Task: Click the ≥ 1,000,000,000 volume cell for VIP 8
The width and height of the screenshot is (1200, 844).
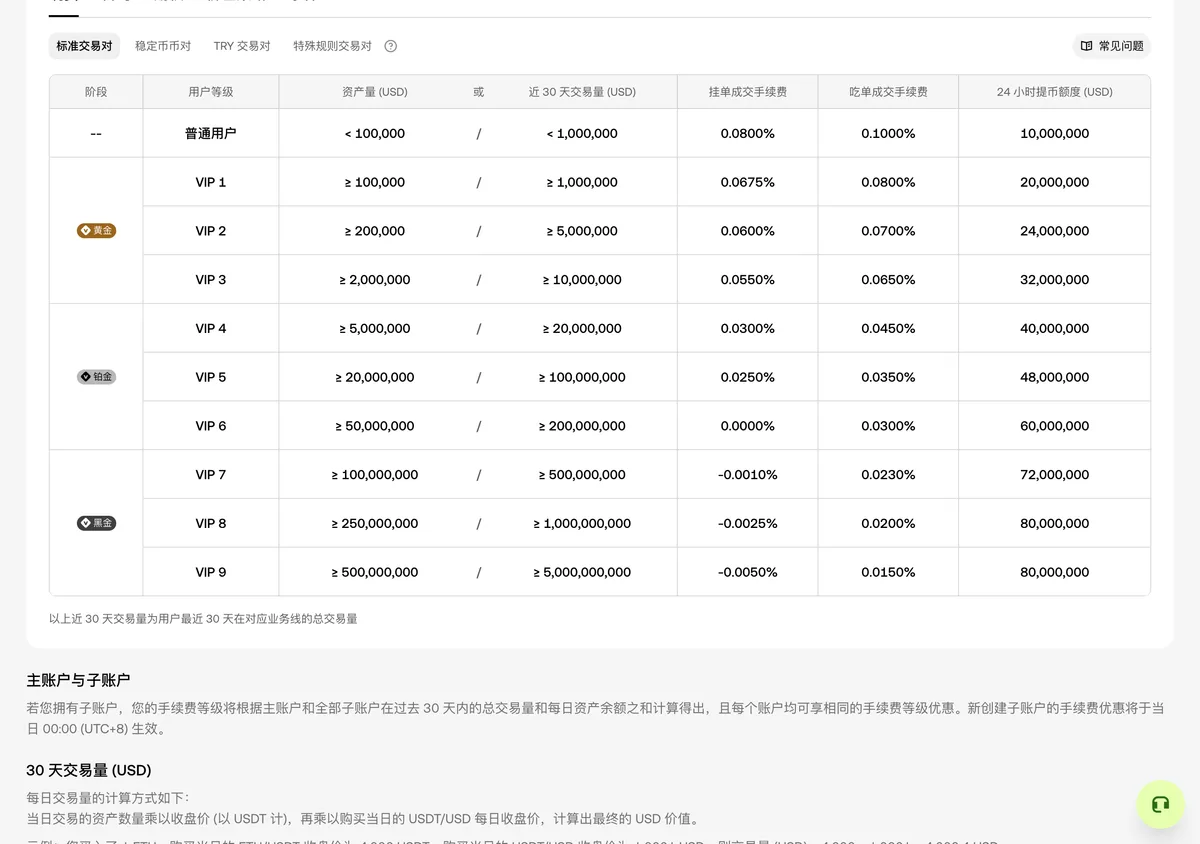Action: [582, 523]
